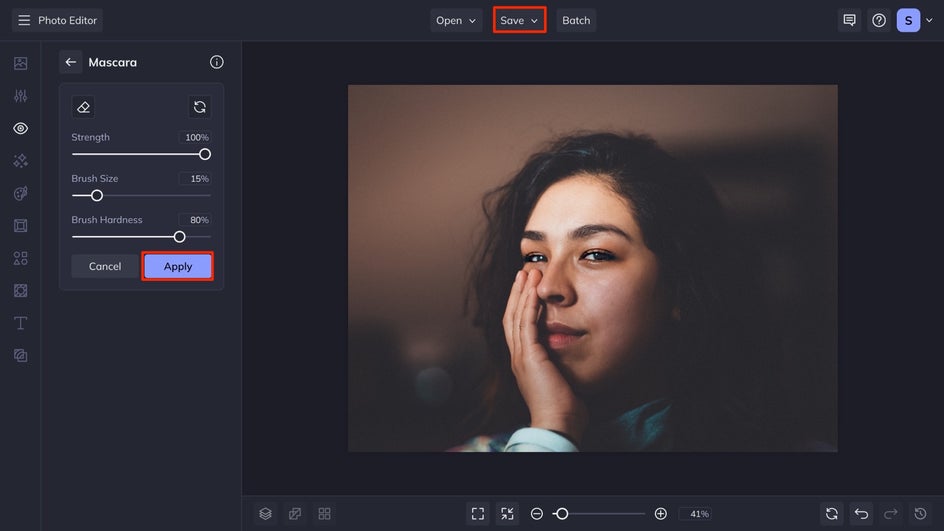944x531 pixels.
Task: Open the Mascara info icon
Action: 216,62
